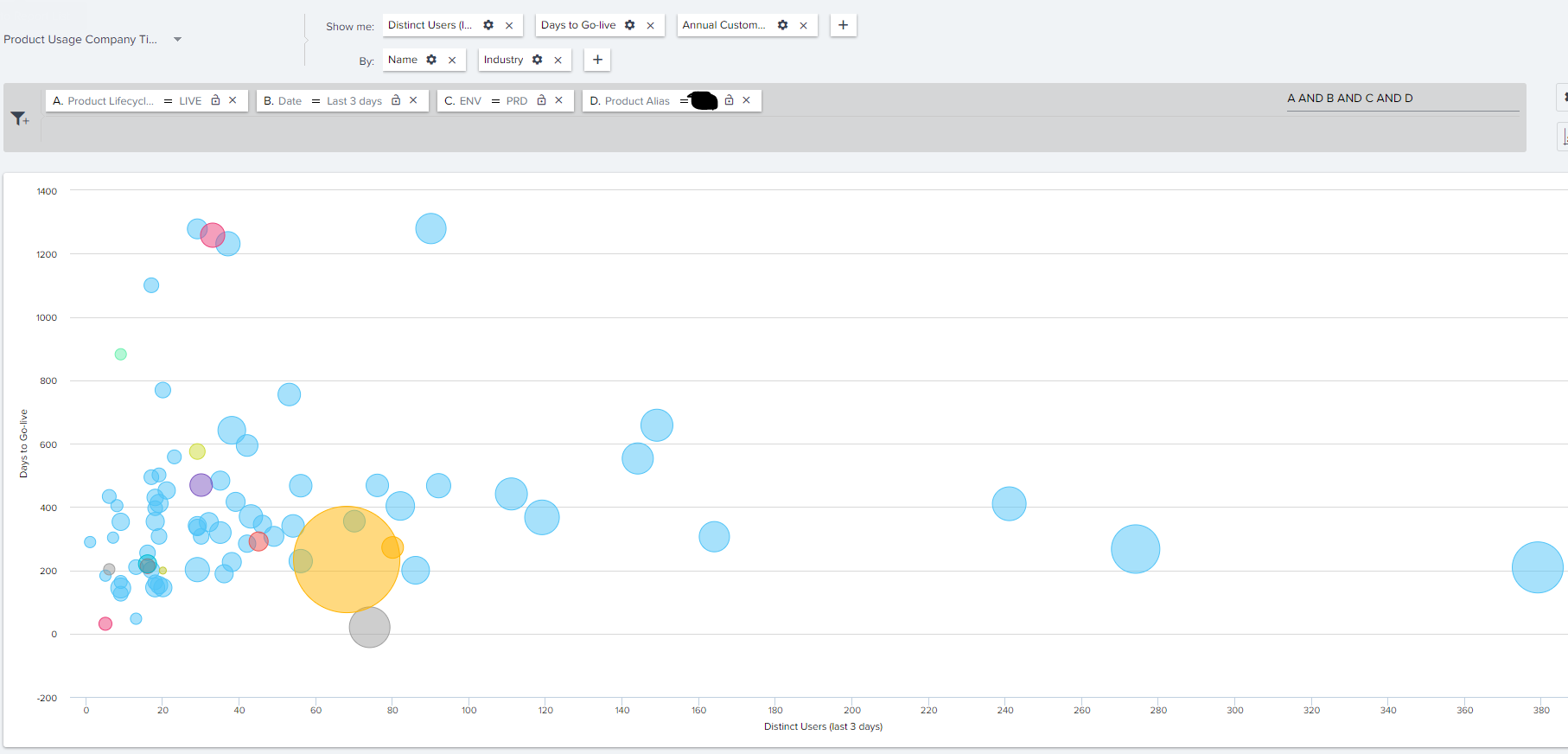Add a new filter with funnel icon
Viewport: 1568px width, 754px height.
pyautogui.click(x=20, y=118)
